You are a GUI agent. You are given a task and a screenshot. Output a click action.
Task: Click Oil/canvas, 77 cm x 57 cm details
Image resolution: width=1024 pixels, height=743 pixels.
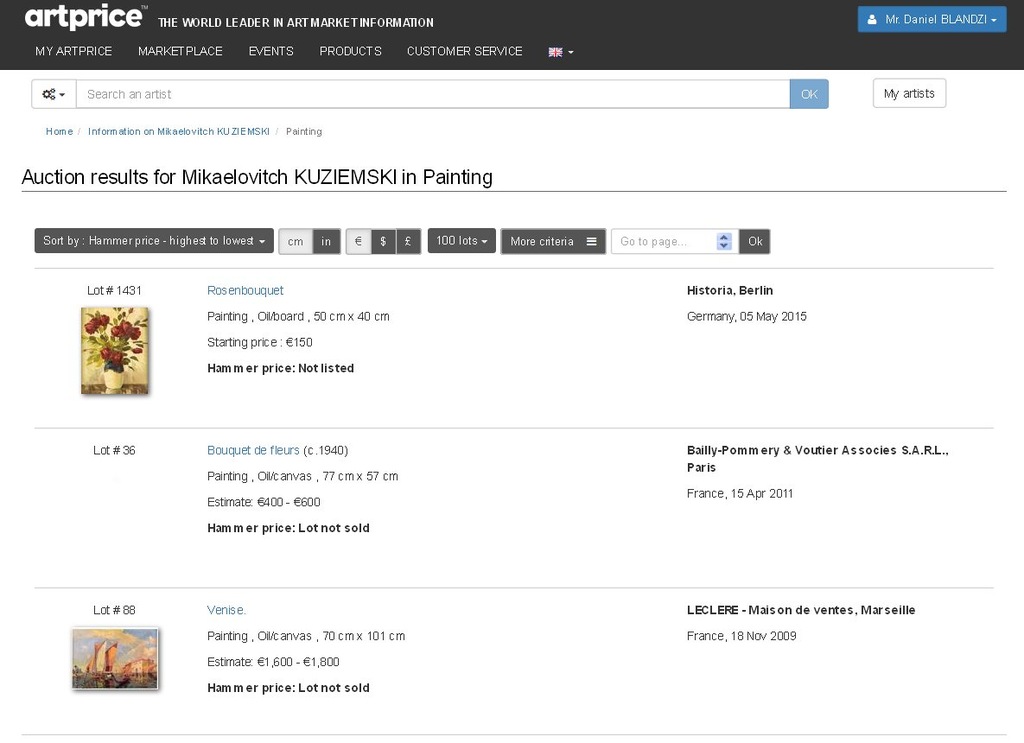302,477
